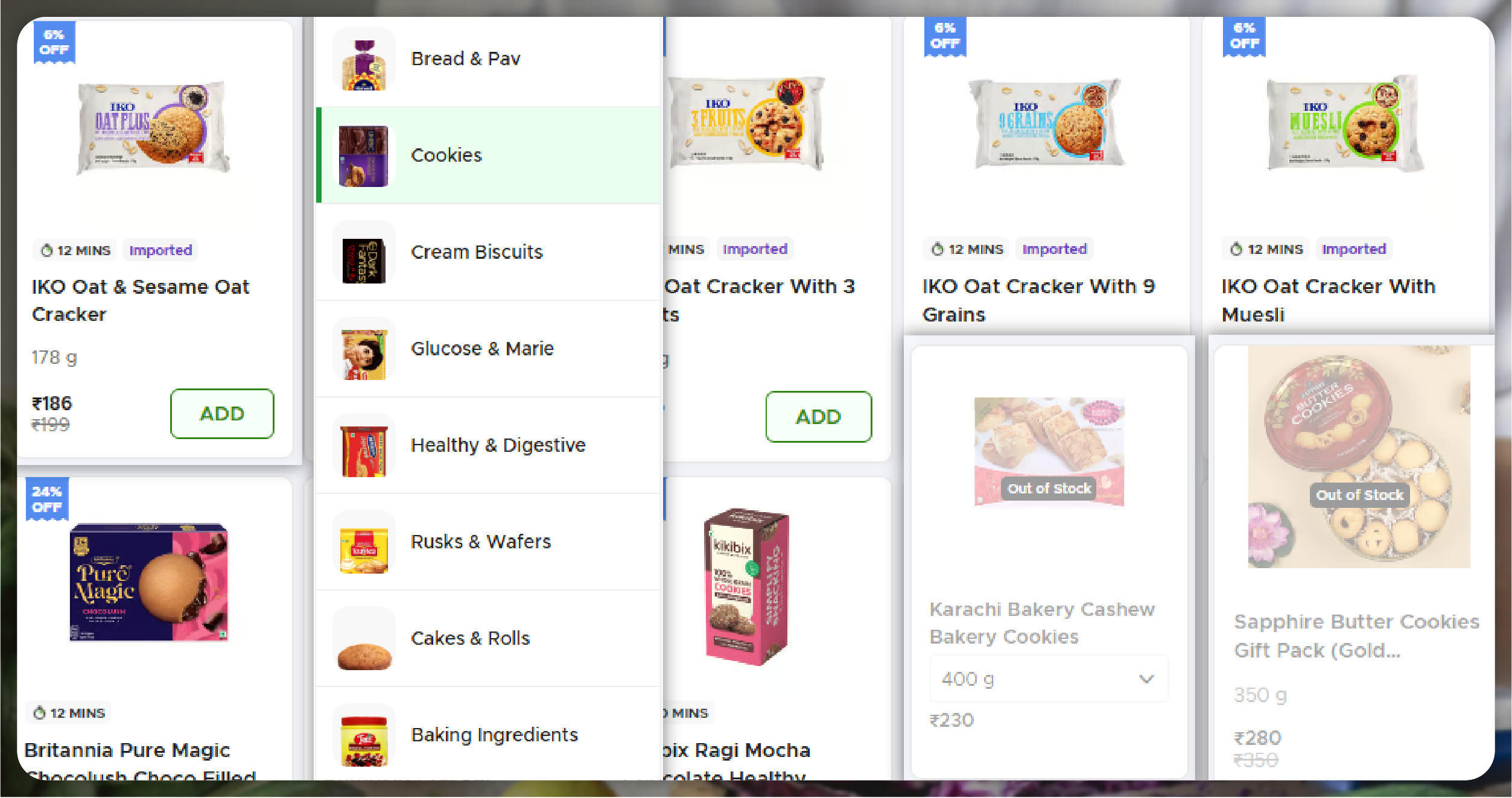Open the Britannia Pure Magic product image
1512x798 pixels.
point(149,583)
